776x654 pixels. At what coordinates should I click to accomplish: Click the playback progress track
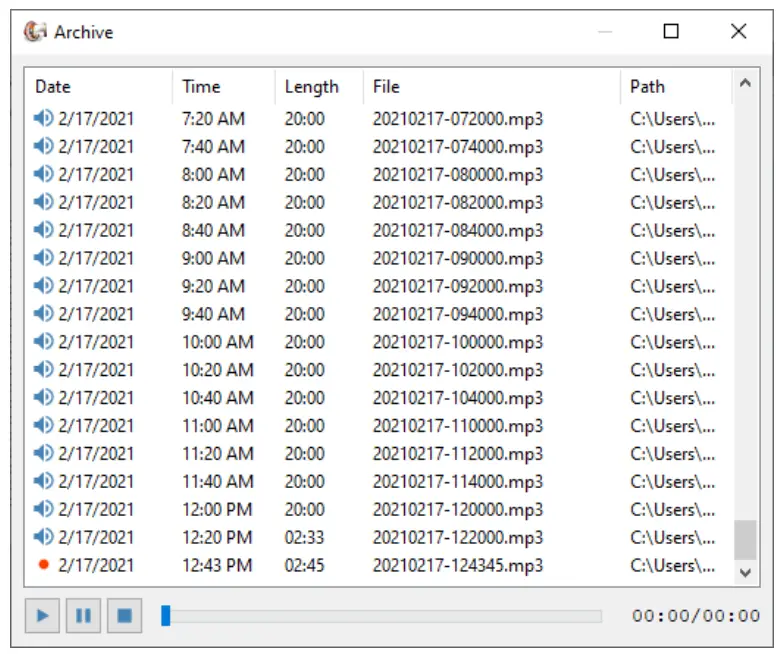pyautogui.click(x=382, y=616)
